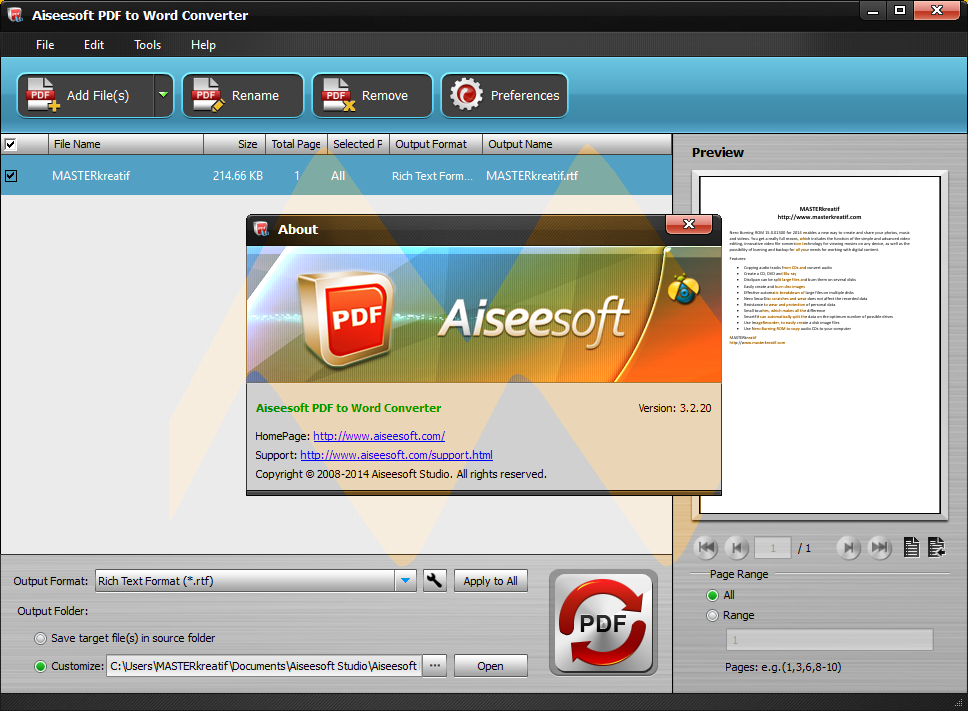Toggle the select-all checkbox in file list header
968x711 pixels.
click(x=12, y=144)
